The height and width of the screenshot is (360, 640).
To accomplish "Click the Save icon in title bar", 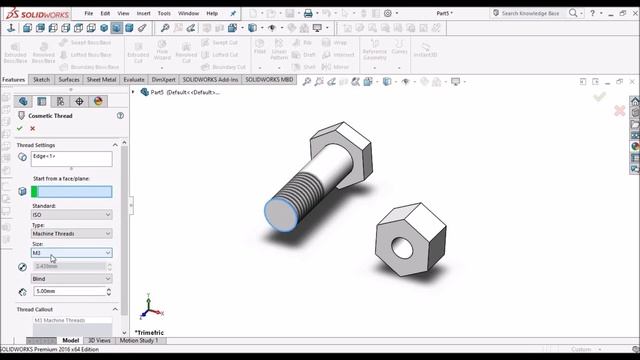I will point(290,13).
